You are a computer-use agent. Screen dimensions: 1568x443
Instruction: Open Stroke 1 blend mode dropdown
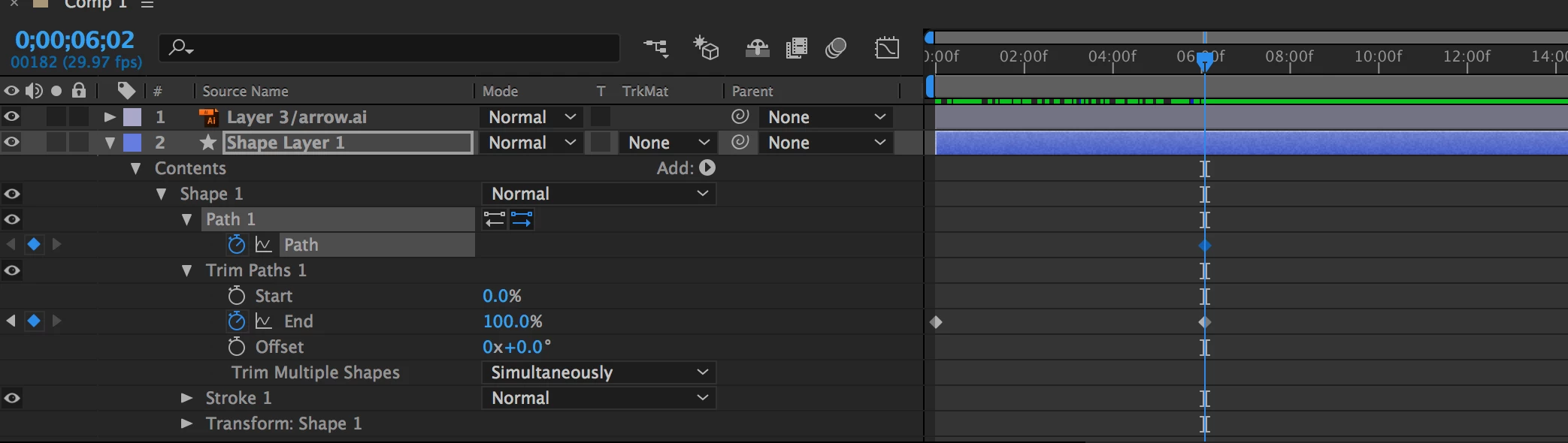point(598,398)
